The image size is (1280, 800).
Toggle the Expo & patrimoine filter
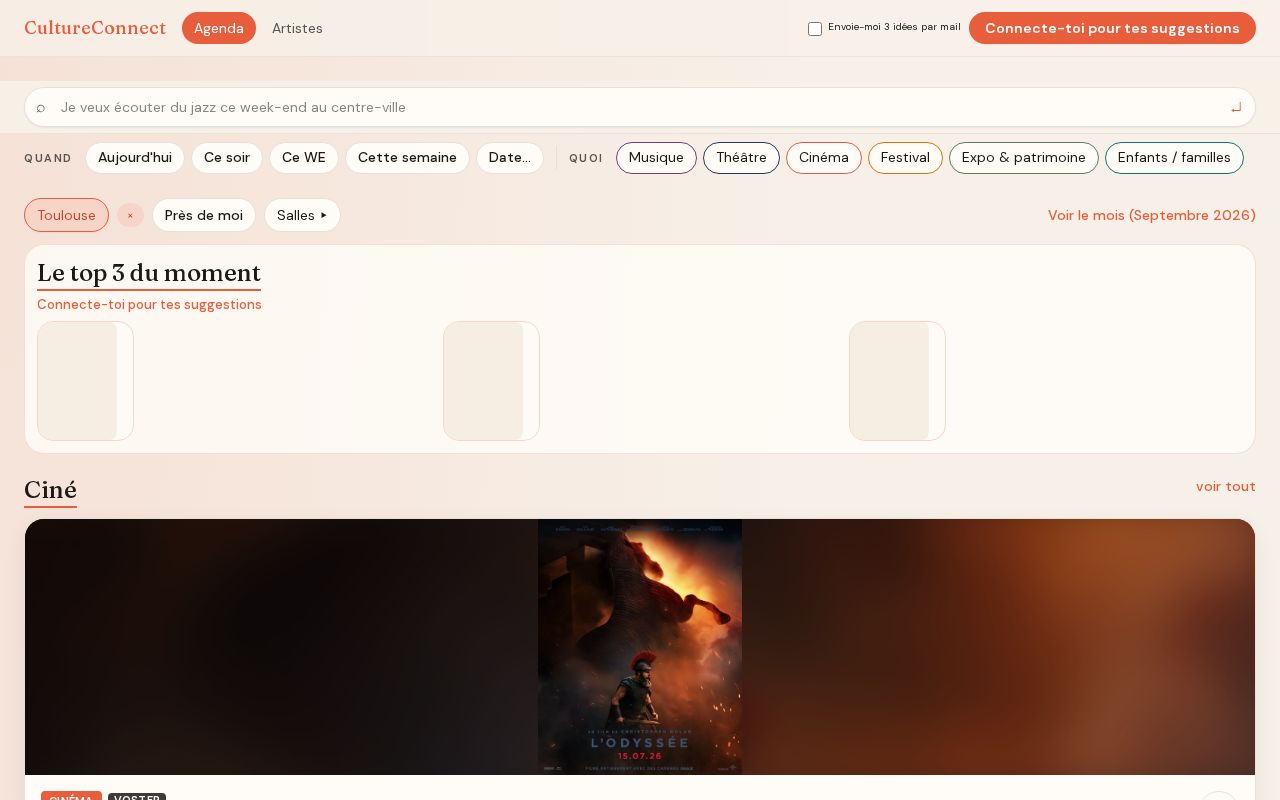[x=1024, y=158]
